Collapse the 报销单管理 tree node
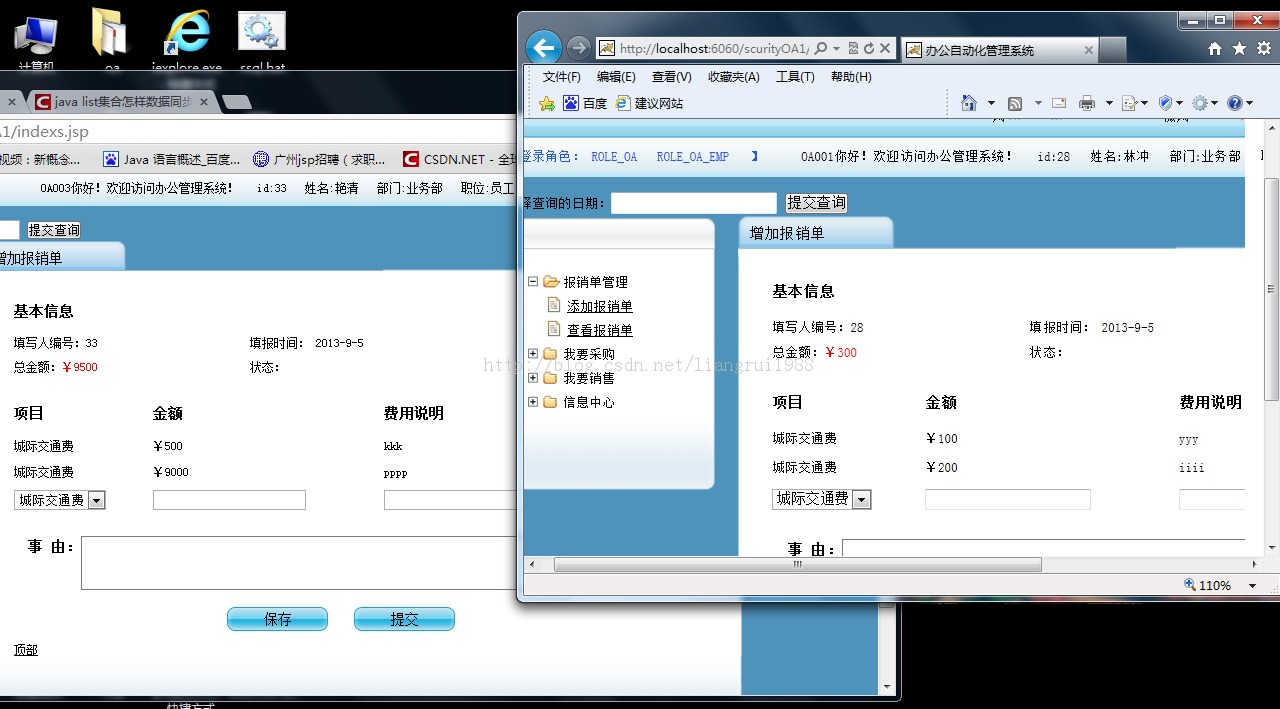 [533, 281]
